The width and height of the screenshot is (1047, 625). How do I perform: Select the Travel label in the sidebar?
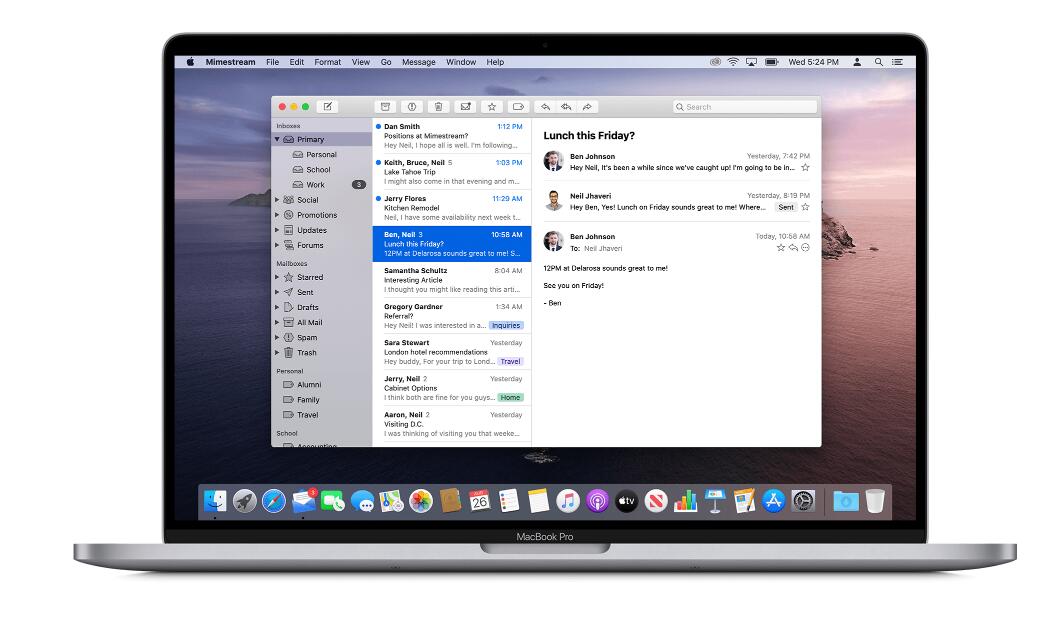[322, 415]
